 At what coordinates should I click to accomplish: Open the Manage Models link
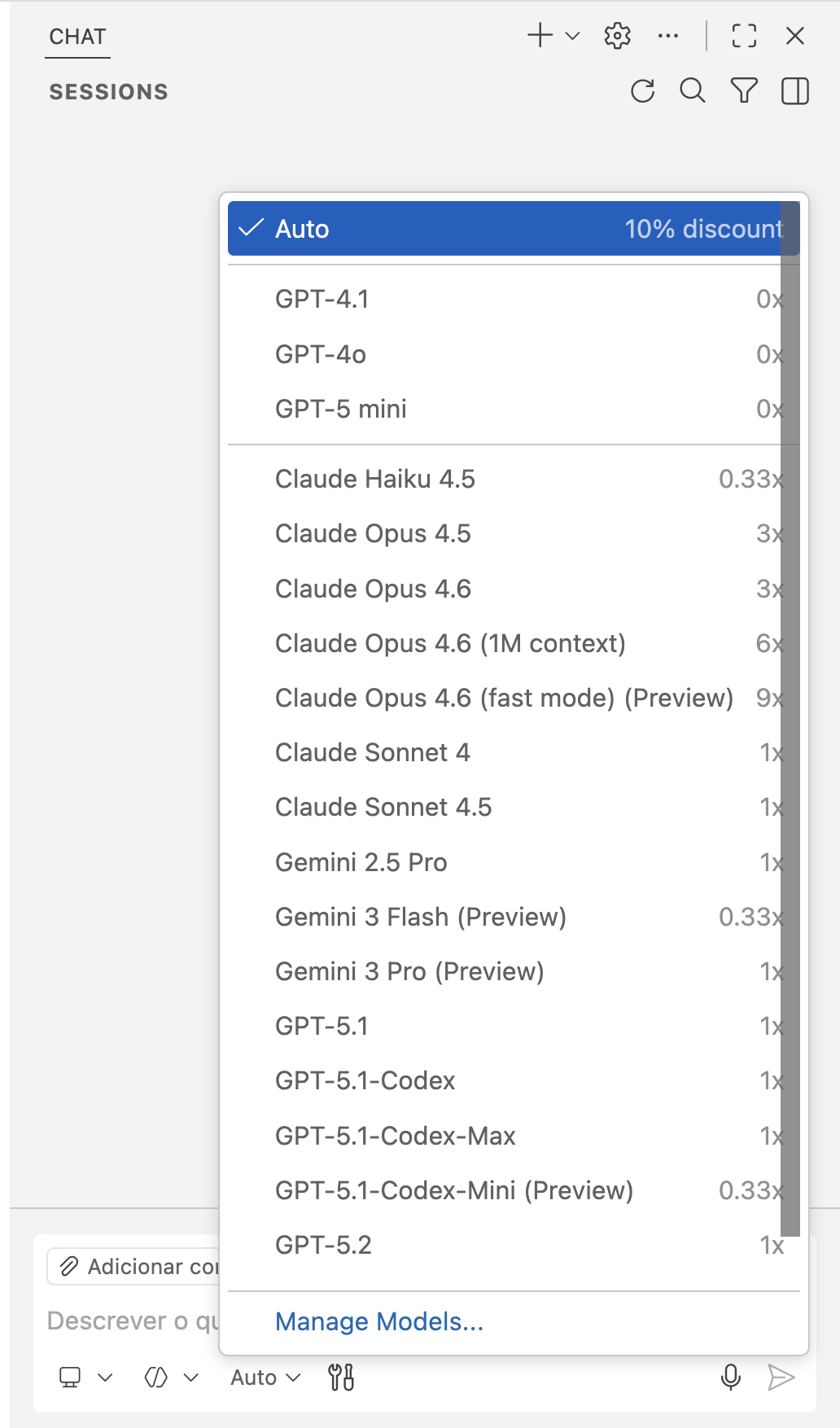click(379, 1321)
